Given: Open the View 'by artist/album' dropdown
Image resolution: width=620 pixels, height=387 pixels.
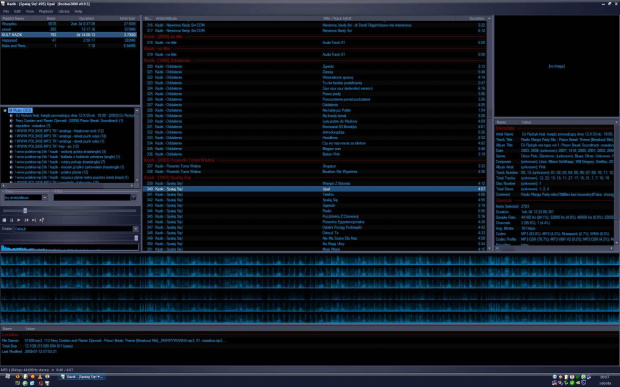Looking at the screenshot, I should click(44, 197).
